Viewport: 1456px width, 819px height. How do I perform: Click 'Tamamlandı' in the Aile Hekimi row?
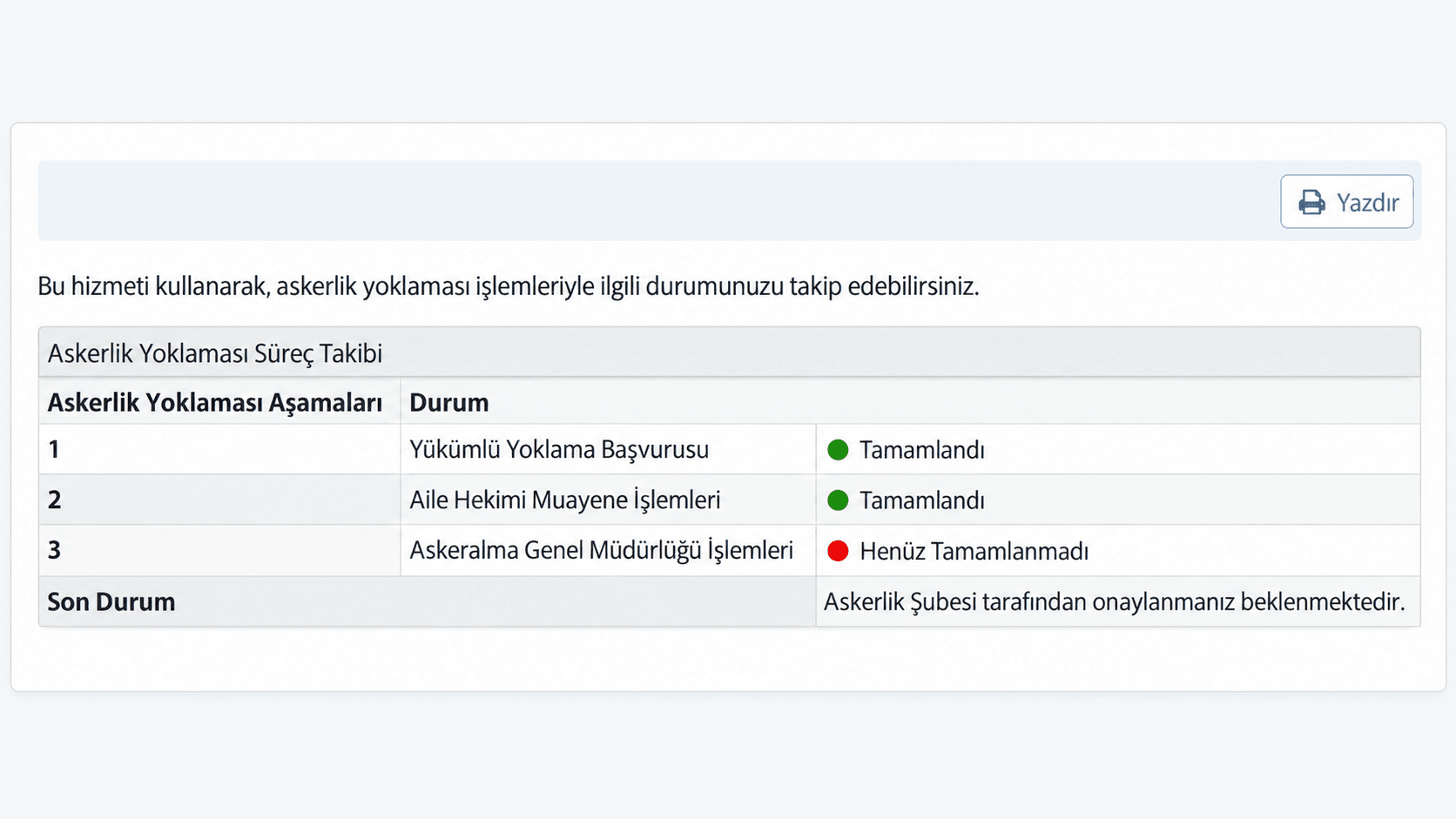point(921,500)
